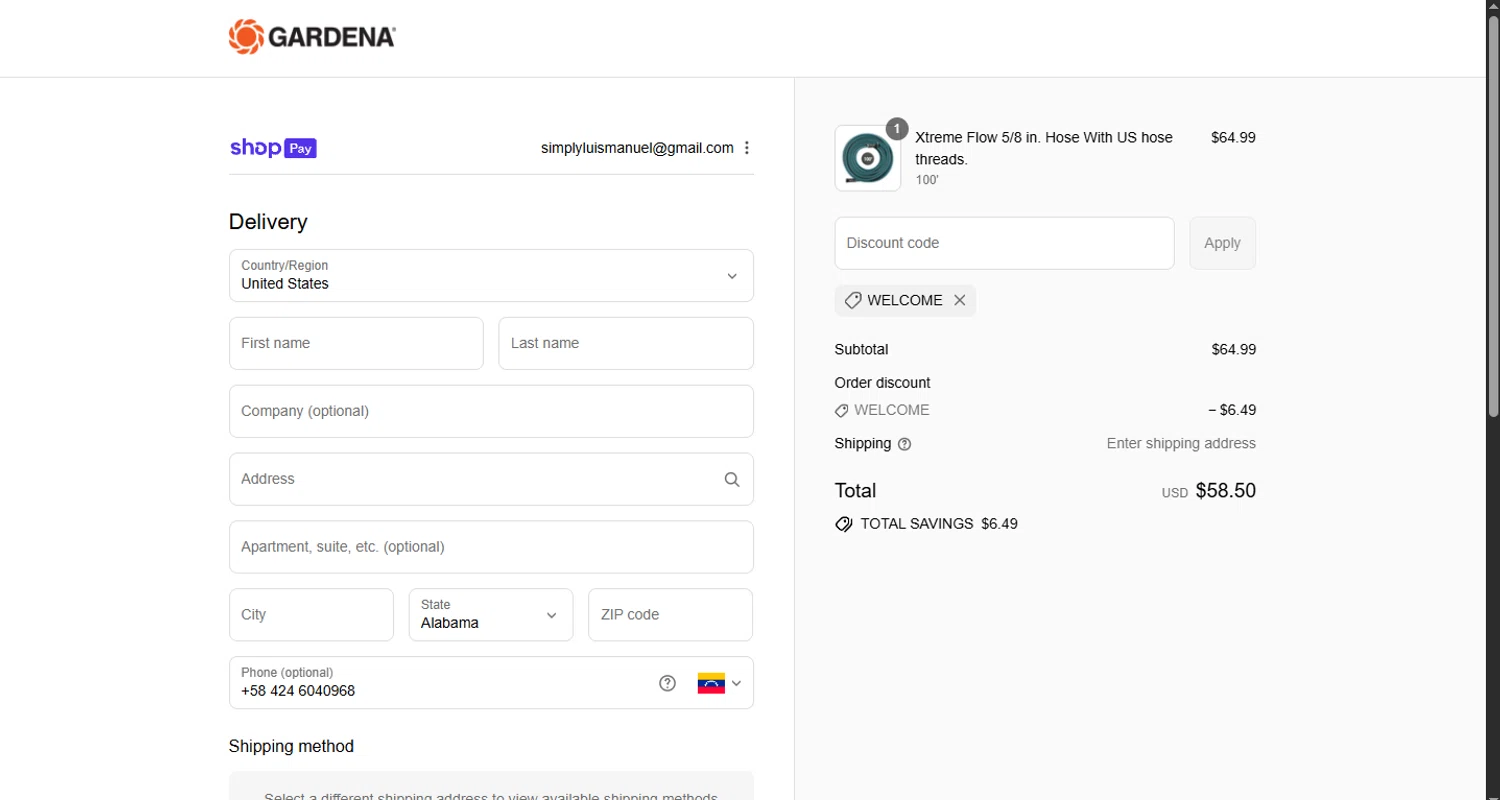Viewport: 1500px width, 800px height.
Task: Open the State dropdown showing Alabama
Action: pyautogui.click(x=491, y=614)
